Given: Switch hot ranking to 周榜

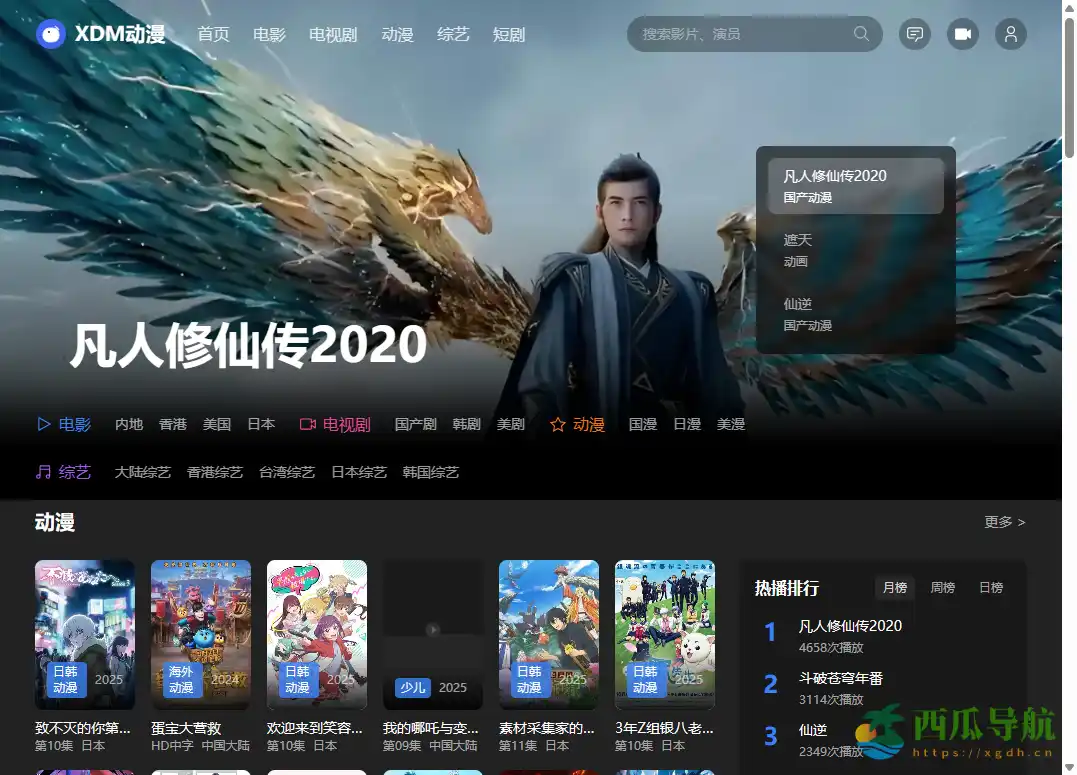Looking at the screenshot, I should [x=942, y=588].
